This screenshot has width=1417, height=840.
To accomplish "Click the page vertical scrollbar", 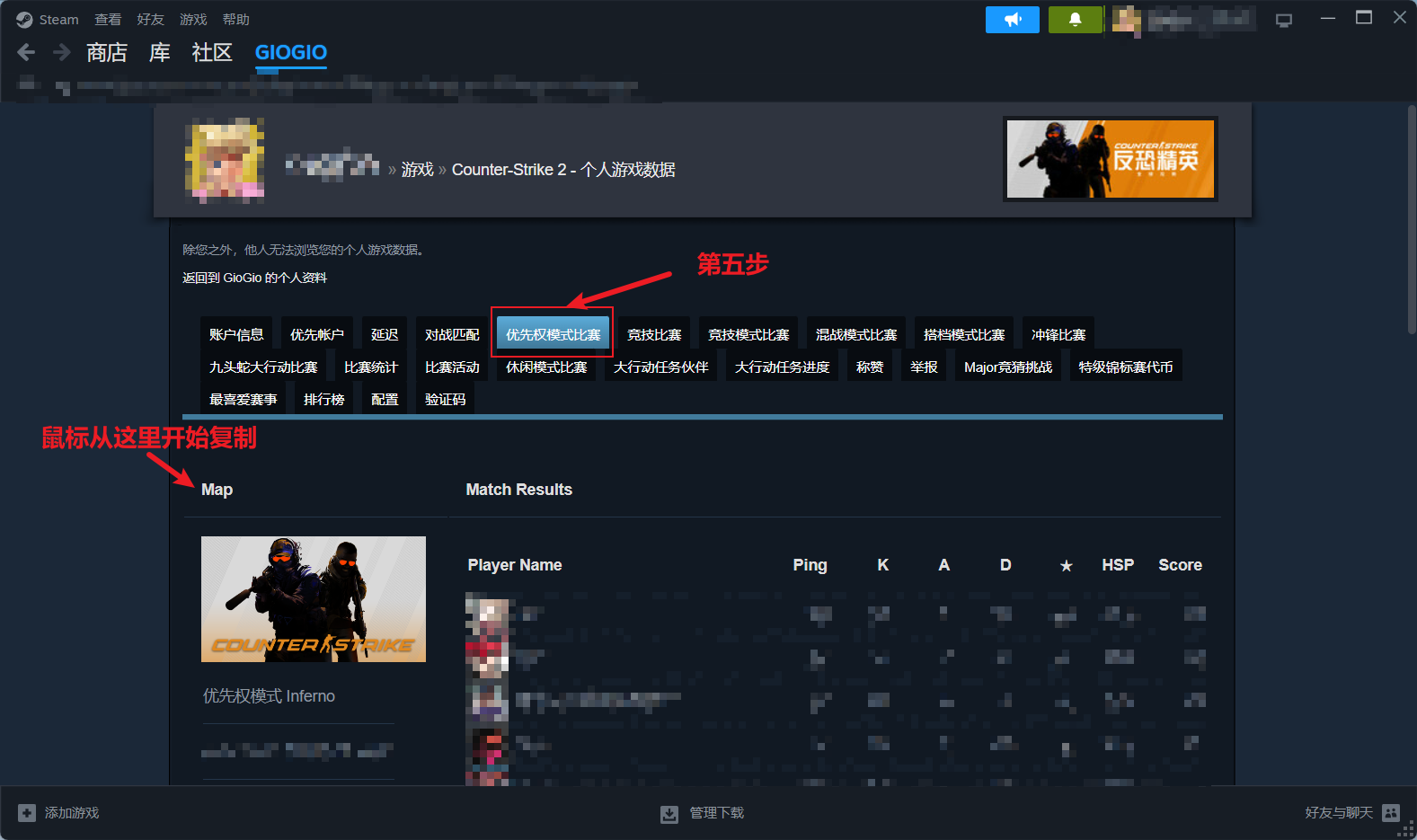I will (x=1411, y=221).
